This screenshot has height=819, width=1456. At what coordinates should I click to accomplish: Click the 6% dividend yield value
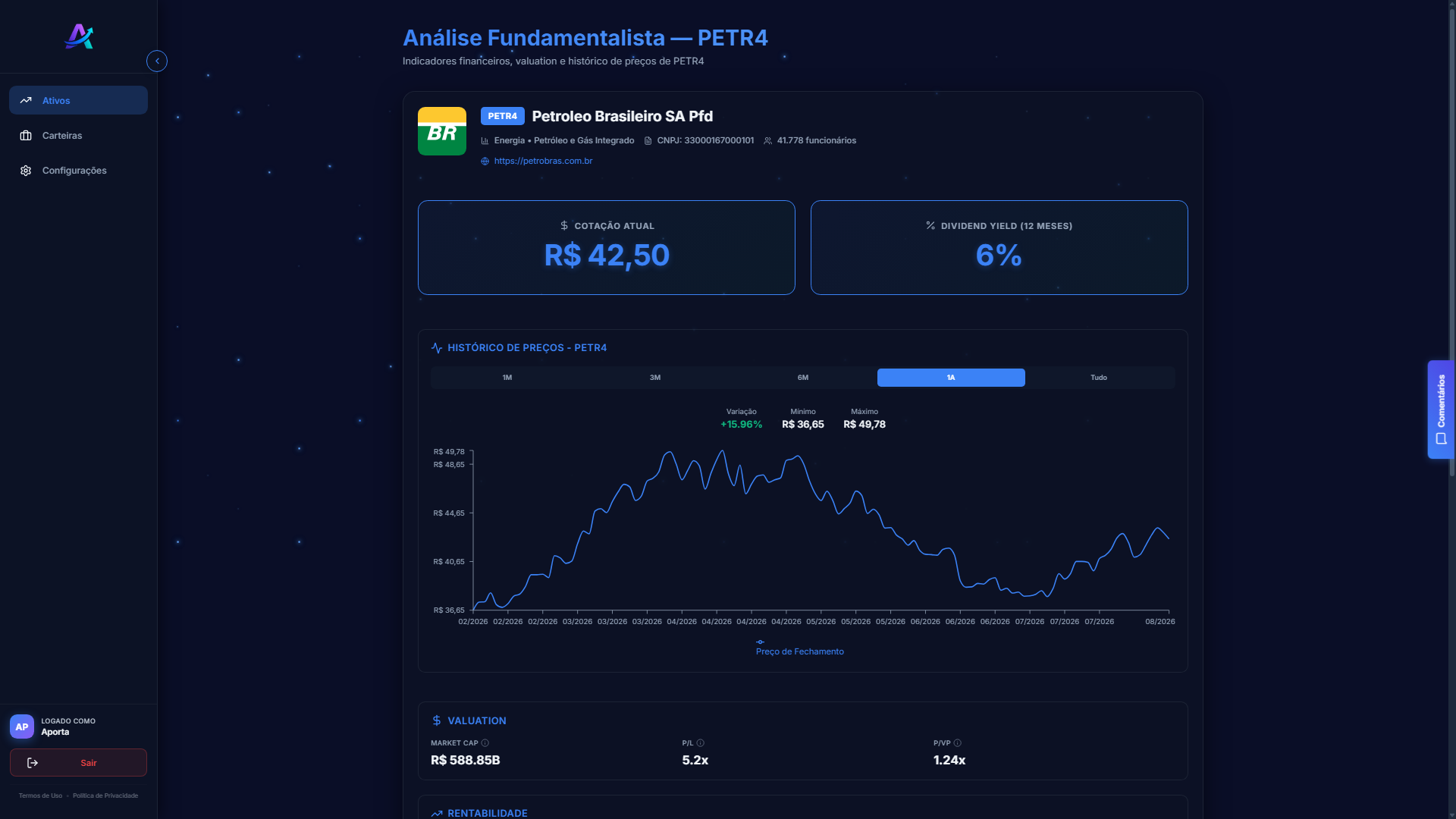point(999,256)
